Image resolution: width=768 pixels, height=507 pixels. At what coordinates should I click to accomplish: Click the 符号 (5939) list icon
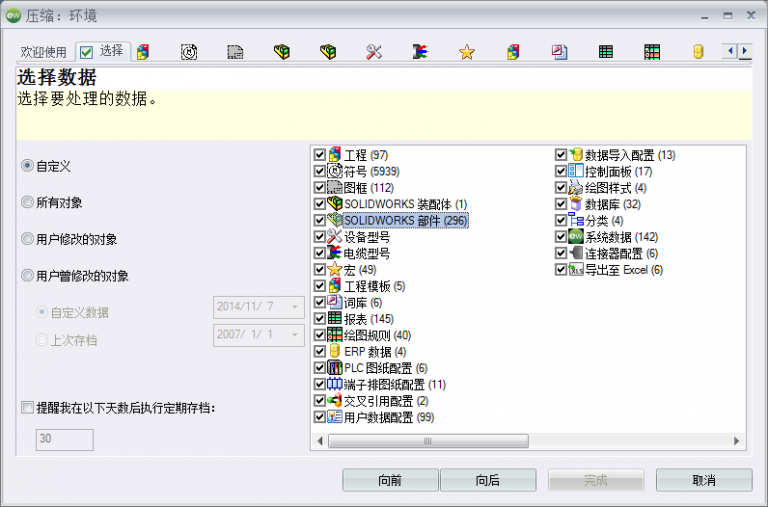click(335, 171)
